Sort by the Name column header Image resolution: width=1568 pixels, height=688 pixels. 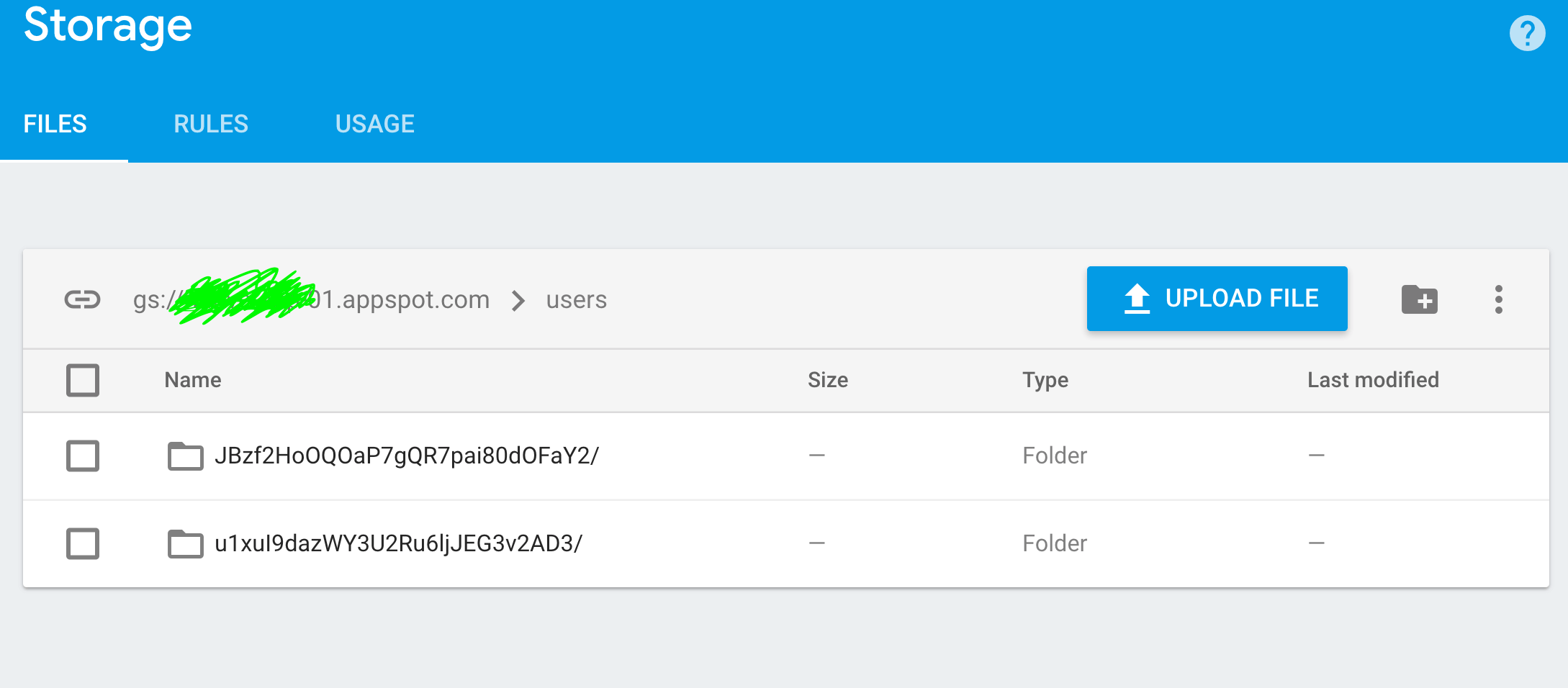click(192, 380)
